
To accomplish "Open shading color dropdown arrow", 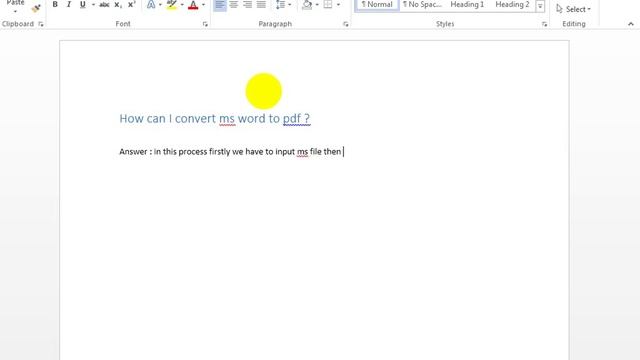I will click(x=317, y=5).
